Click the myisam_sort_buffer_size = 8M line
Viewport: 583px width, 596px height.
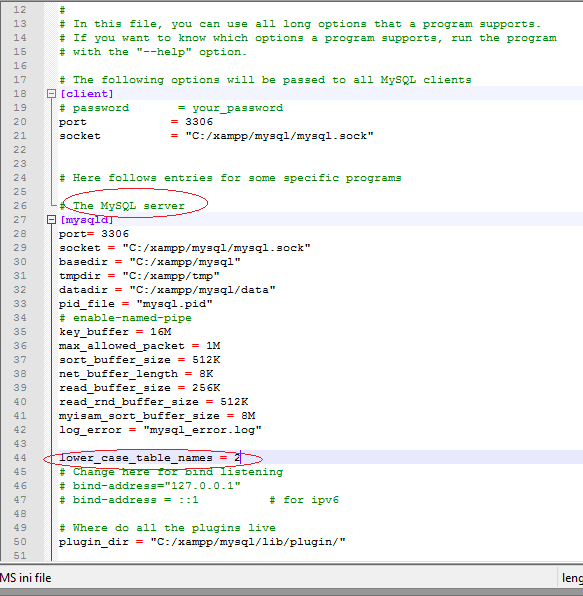tap(157, 416)
